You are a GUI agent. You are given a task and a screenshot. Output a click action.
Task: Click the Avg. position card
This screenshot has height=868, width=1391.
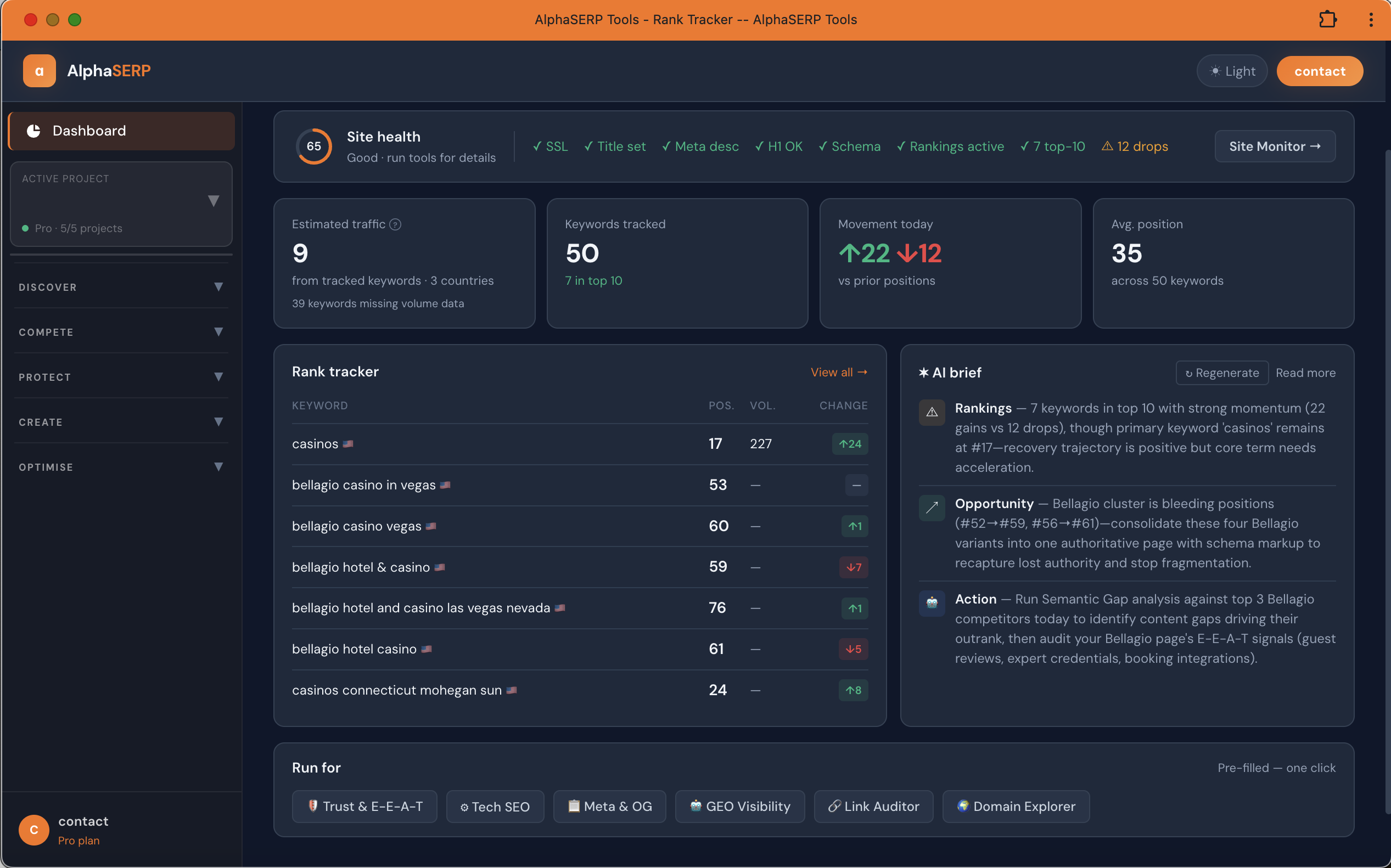point(1223,263)
